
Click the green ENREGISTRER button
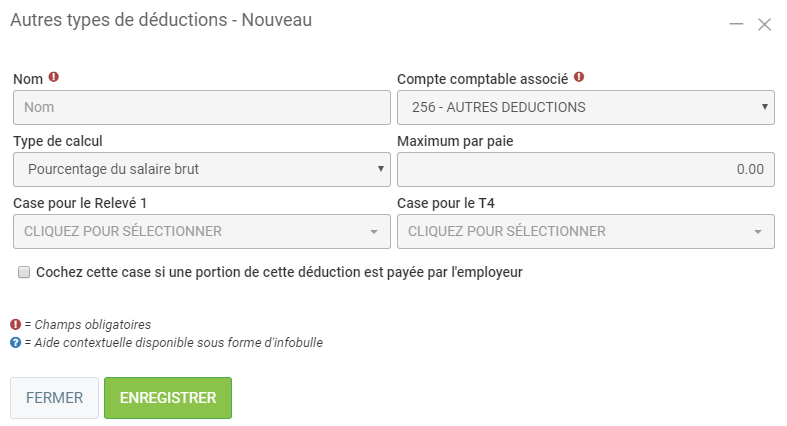coord(168,398)
